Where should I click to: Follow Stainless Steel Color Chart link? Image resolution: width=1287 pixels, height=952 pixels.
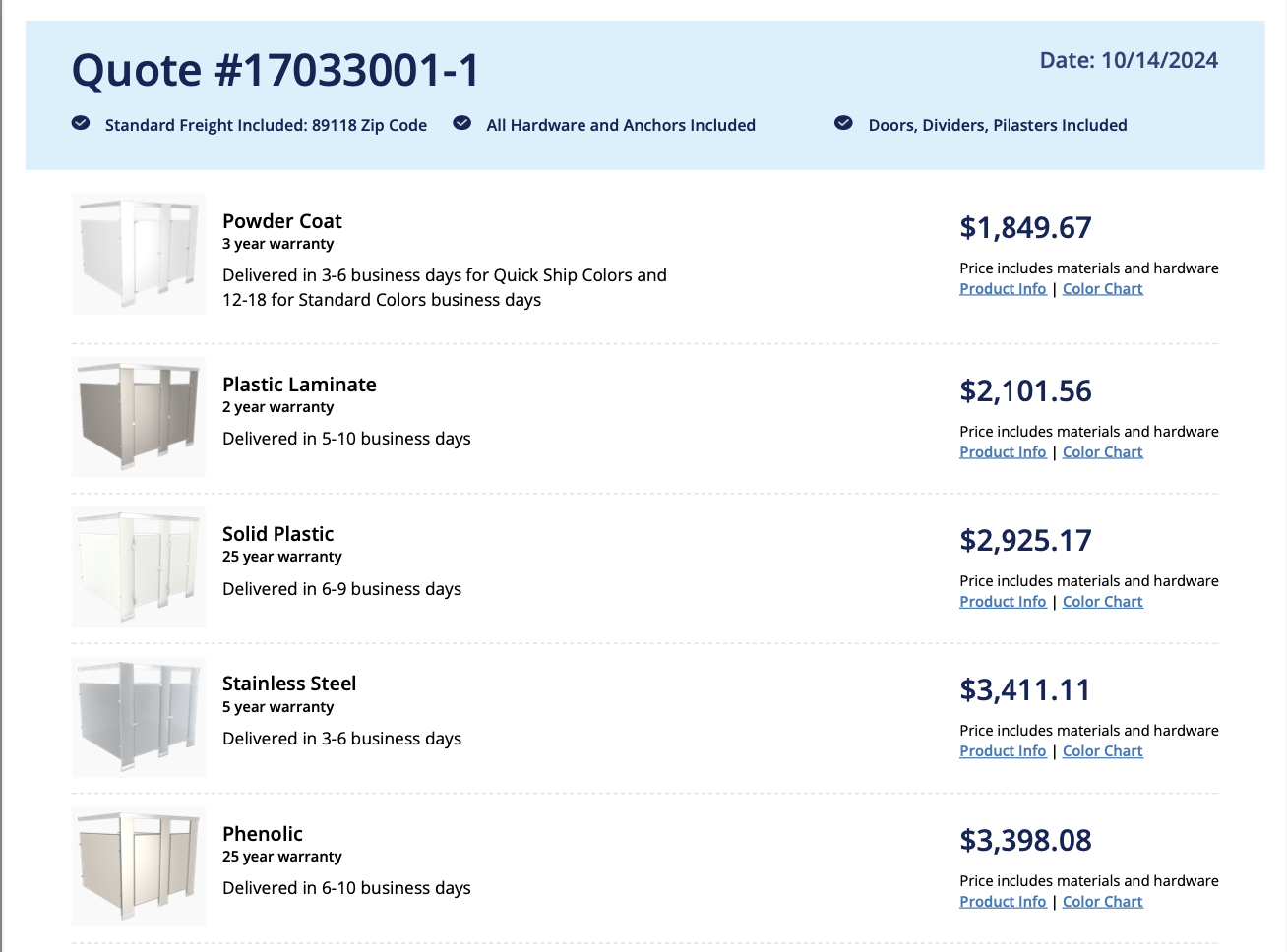[x=1102, y=751]
